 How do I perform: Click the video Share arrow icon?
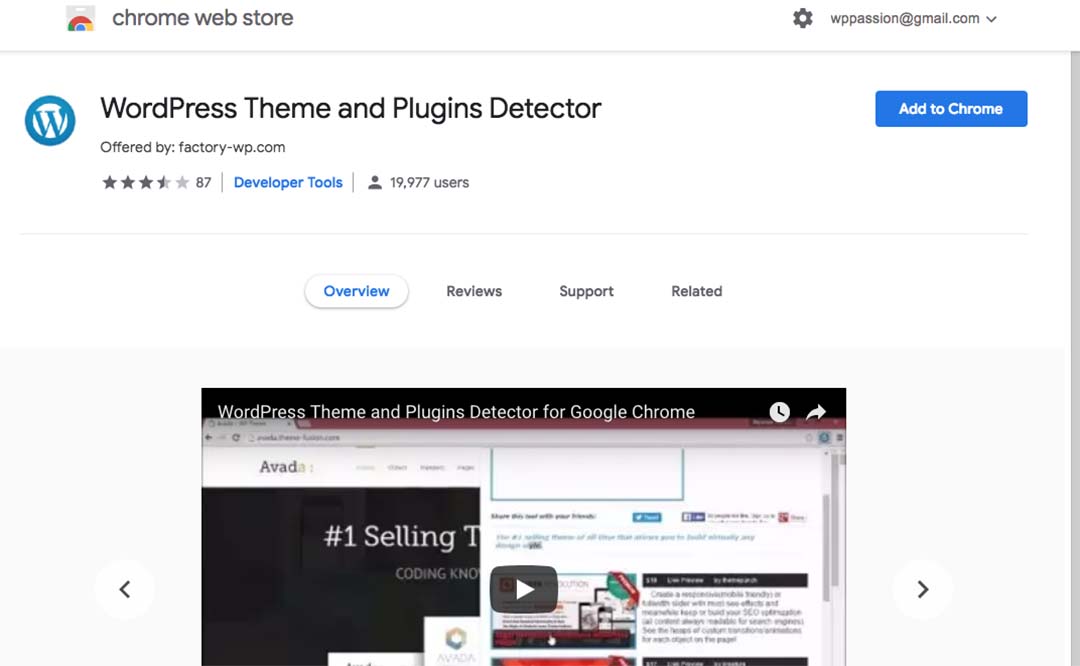coord(816,412)
